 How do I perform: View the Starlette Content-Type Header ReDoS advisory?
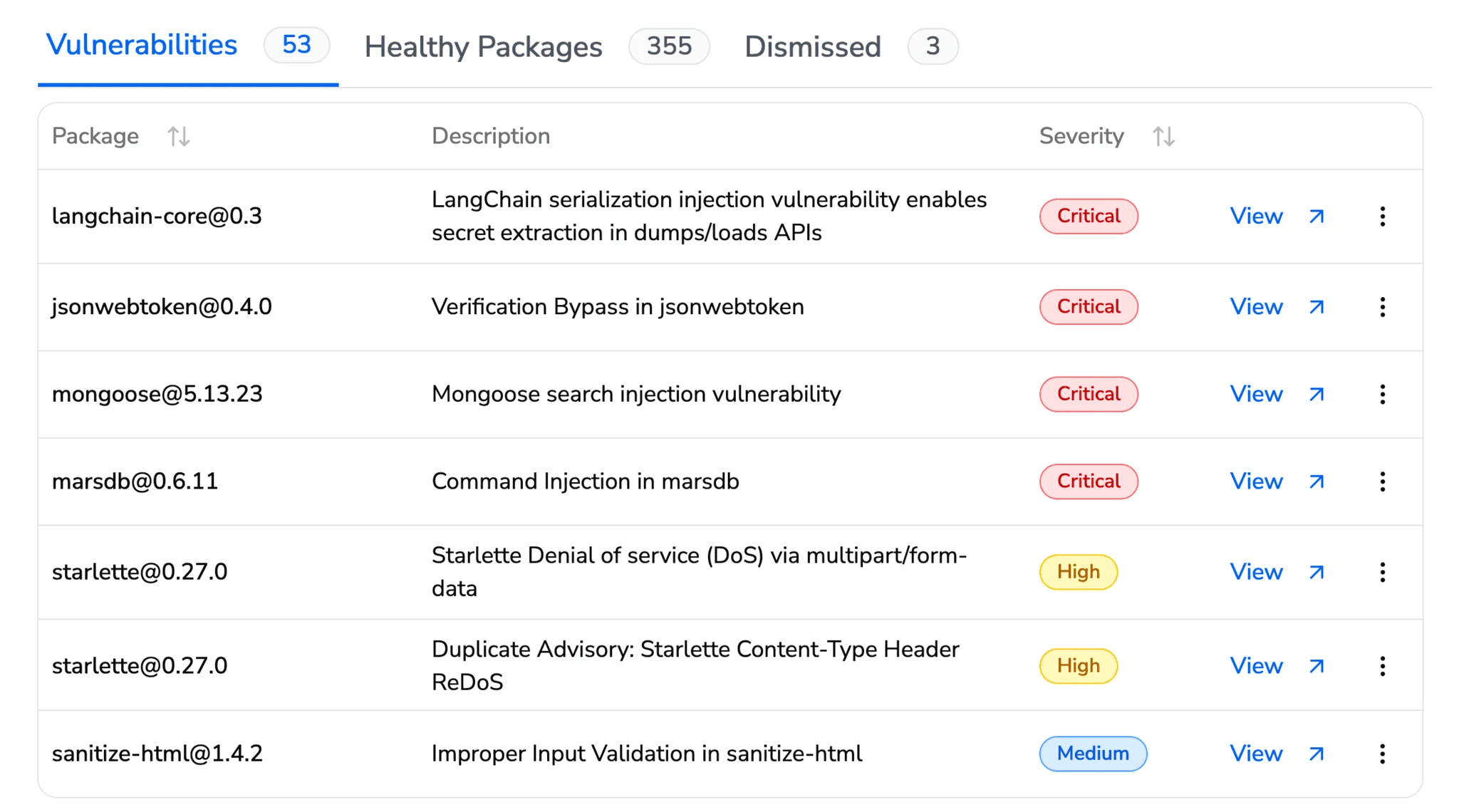(x=1256, y=666)
